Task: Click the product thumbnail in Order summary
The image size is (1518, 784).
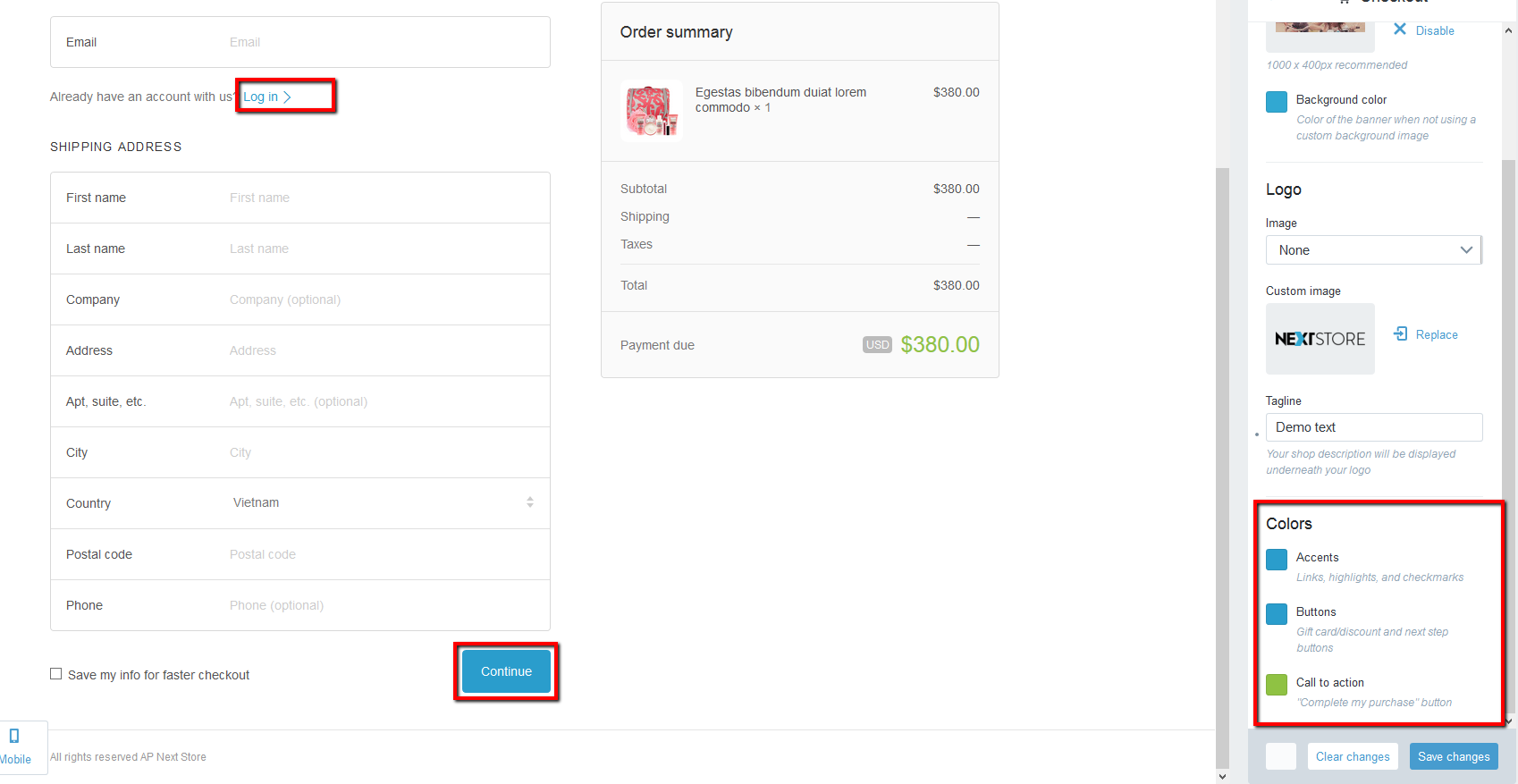Action: pyautogui.click(x=651, y=111)
